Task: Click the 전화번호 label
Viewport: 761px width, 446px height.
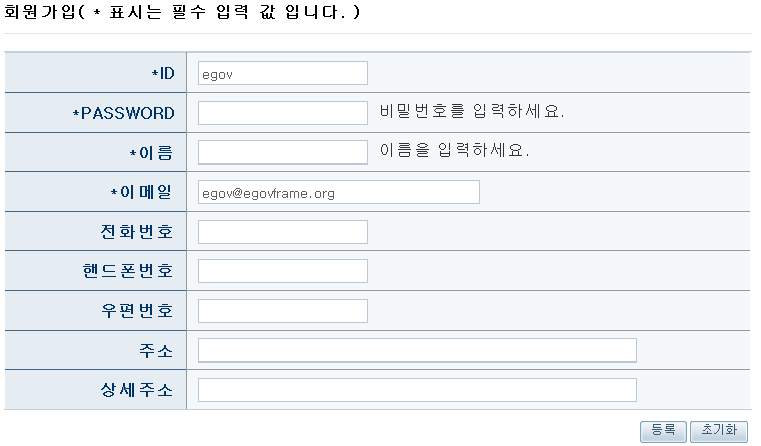Action: (x=136, y=231)
